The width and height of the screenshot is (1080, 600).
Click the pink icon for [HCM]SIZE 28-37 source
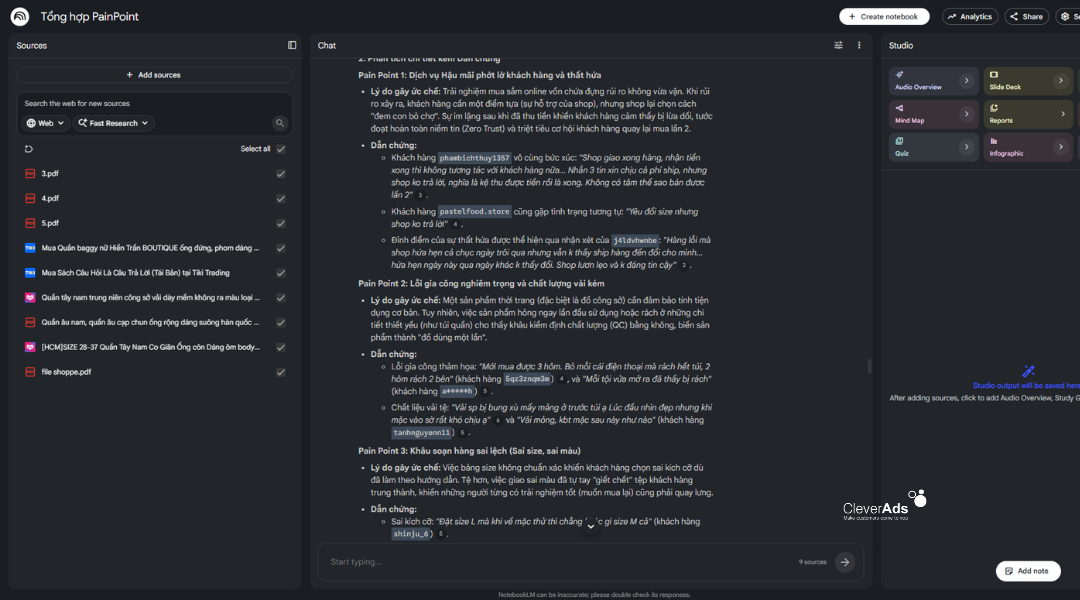[30, 347]
